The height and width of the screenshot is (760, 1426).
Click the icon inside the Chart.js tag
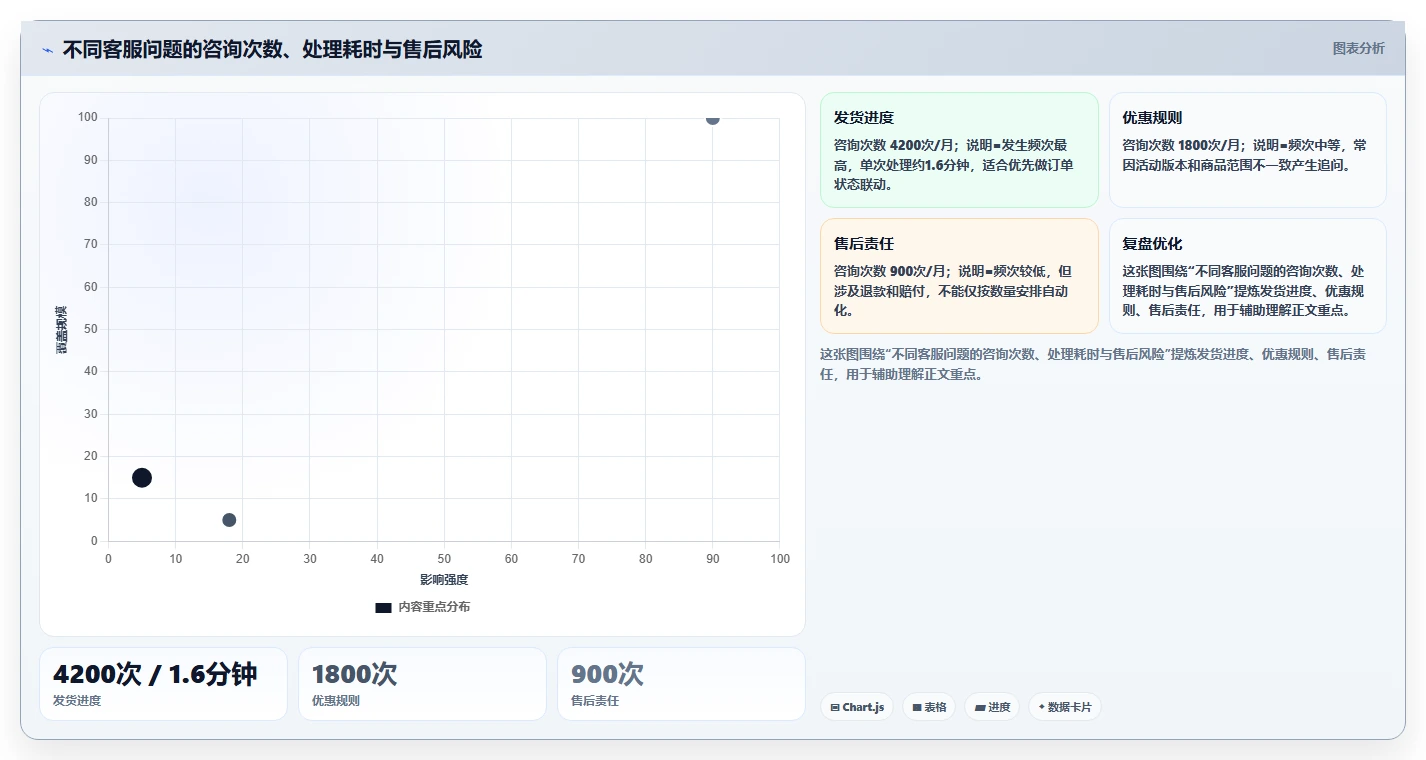pyautogui.click(x=835, y=707)
